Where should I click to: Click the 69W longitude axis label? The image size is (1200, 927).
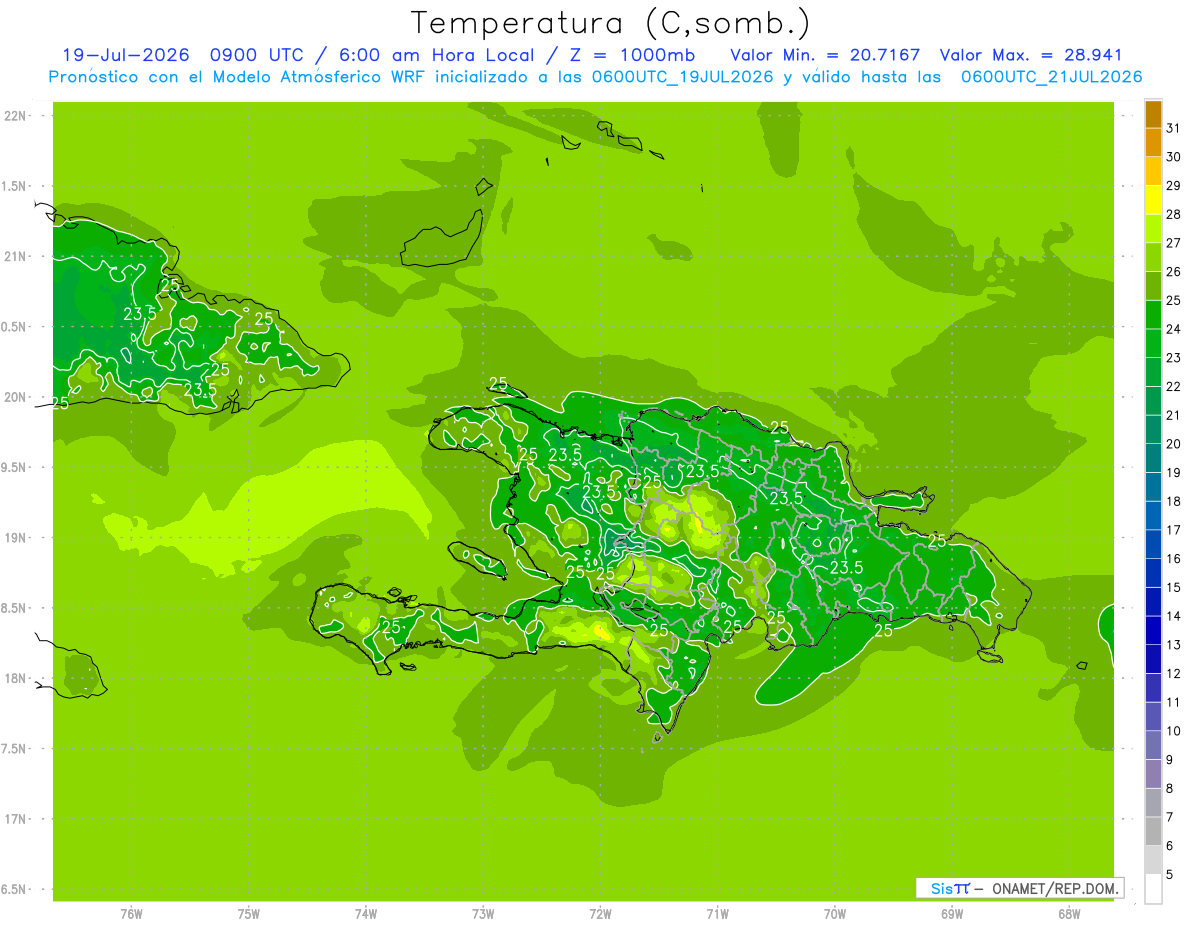tap(952, 914)
